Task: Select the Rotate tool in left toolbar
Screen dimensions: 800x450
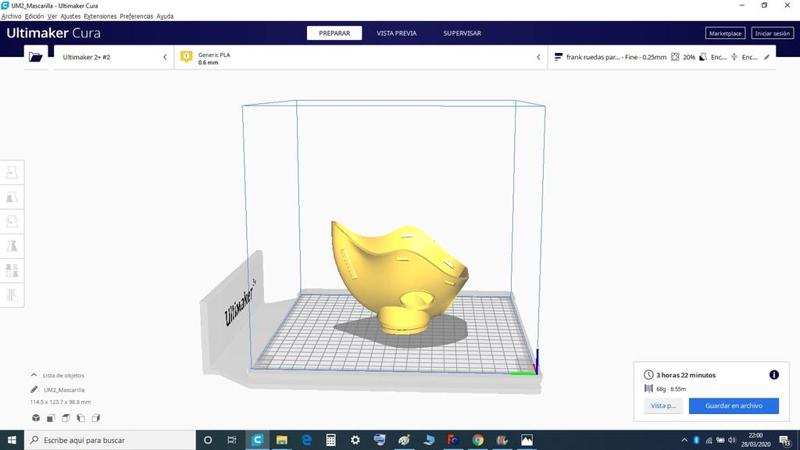Action: (x=12, y=221)
